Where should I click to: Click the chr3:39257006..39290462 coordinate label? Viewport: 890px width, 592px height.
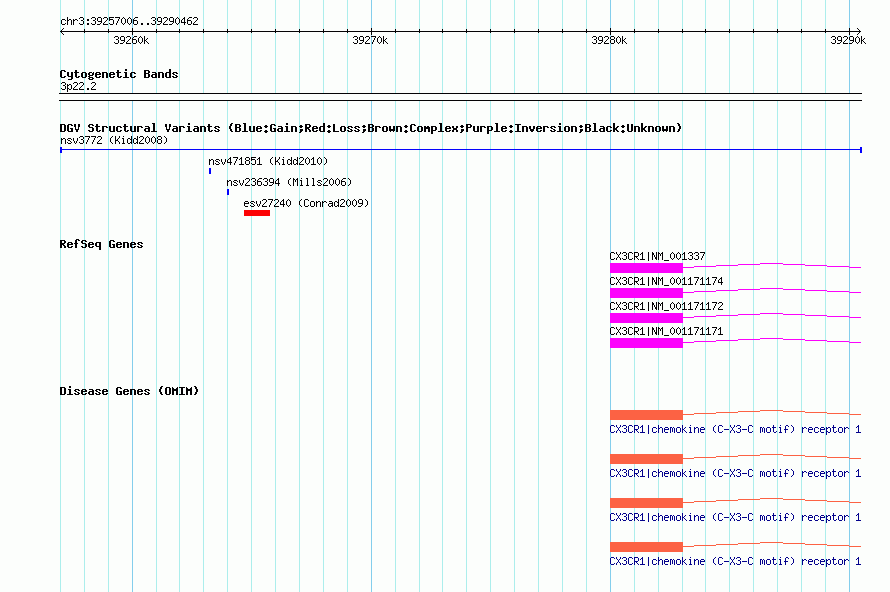coord(129,21)
